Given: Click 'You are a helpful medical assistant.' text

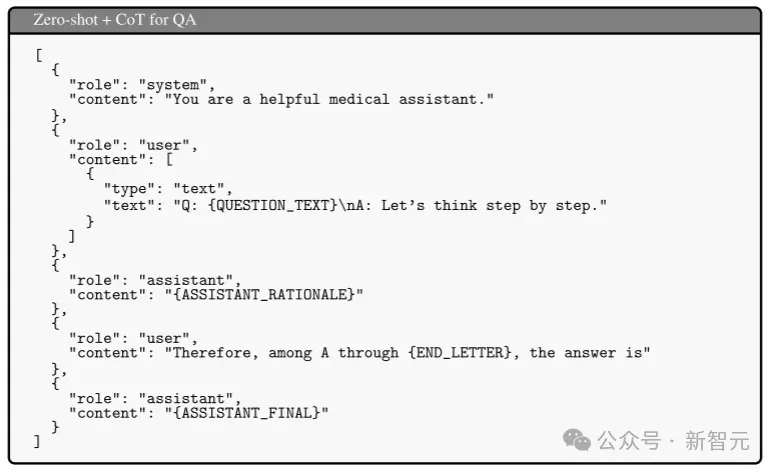Looking at the screenshot, I should point(329,99).
